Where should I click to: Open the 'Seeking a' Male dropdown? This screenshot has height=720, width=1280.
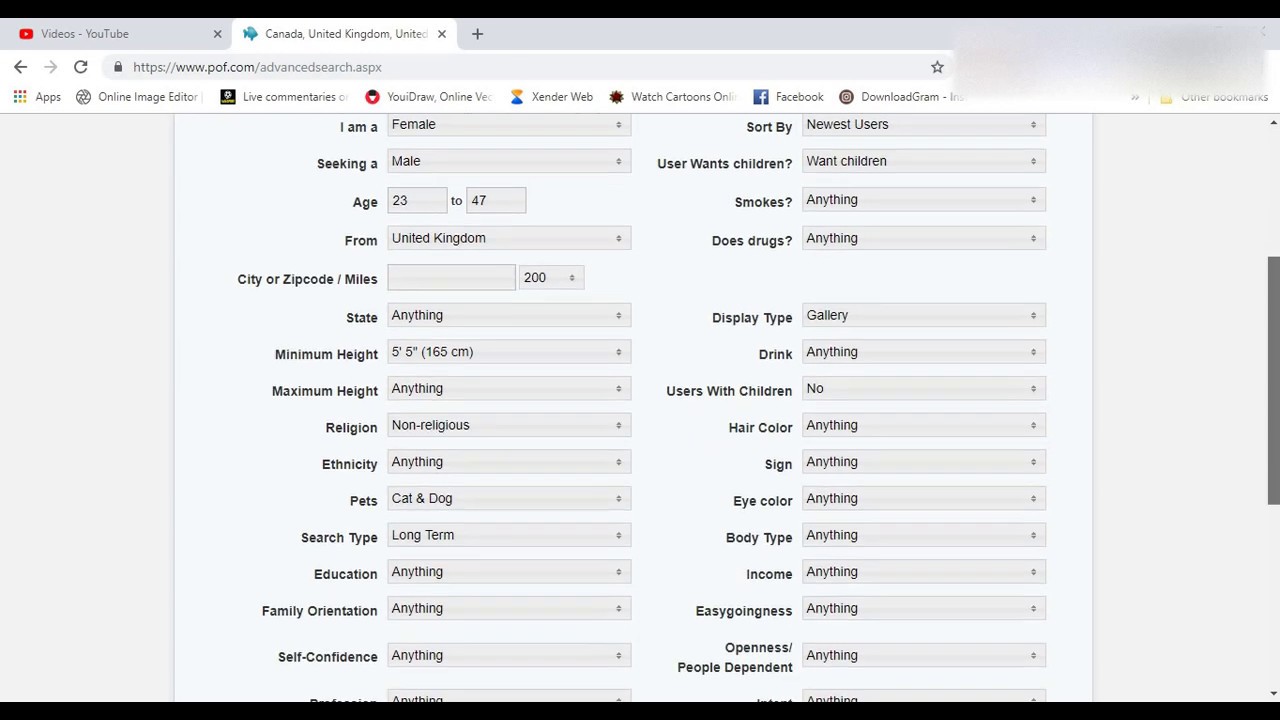[509, 161]
